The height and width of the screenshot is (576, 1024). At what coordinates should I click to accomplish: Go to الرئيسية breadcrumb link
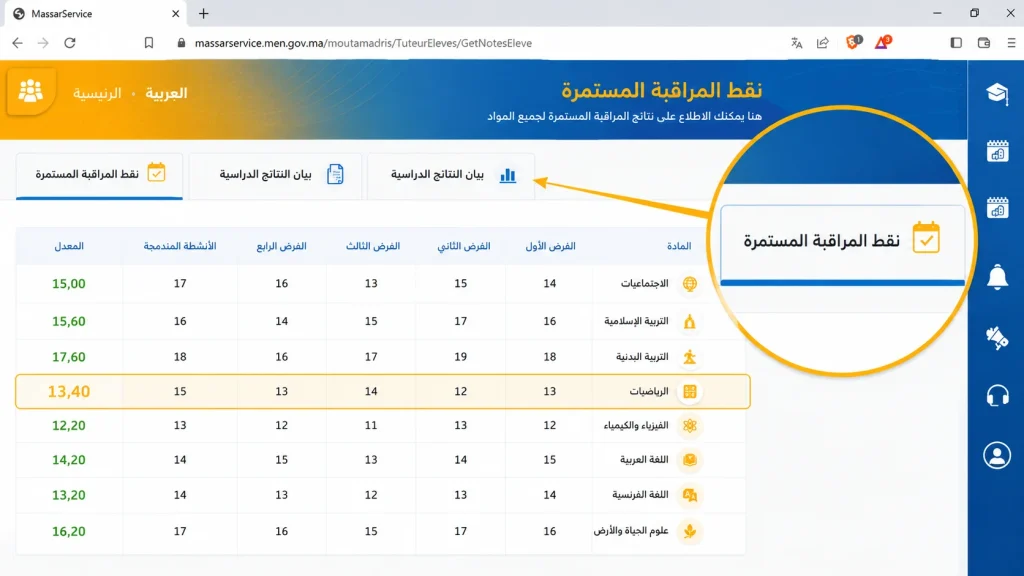pyautogui.click(x=97, y=93)
